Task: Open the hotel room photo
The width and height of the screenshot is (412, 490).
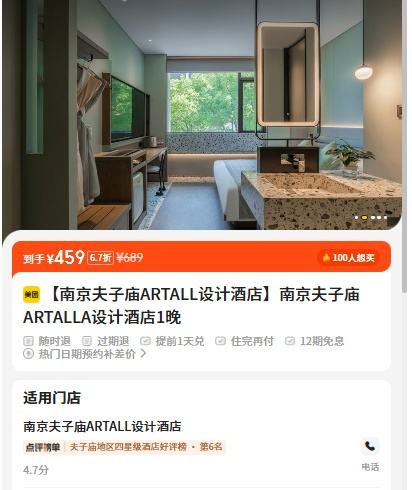Action: (202, 115)
